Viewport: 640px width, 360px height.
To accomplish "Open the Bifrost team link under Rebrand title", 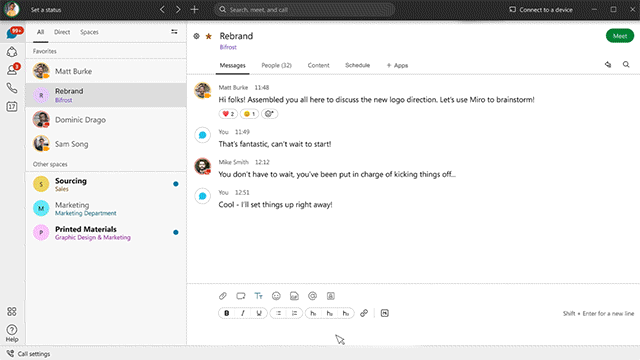I will (228, 47).
